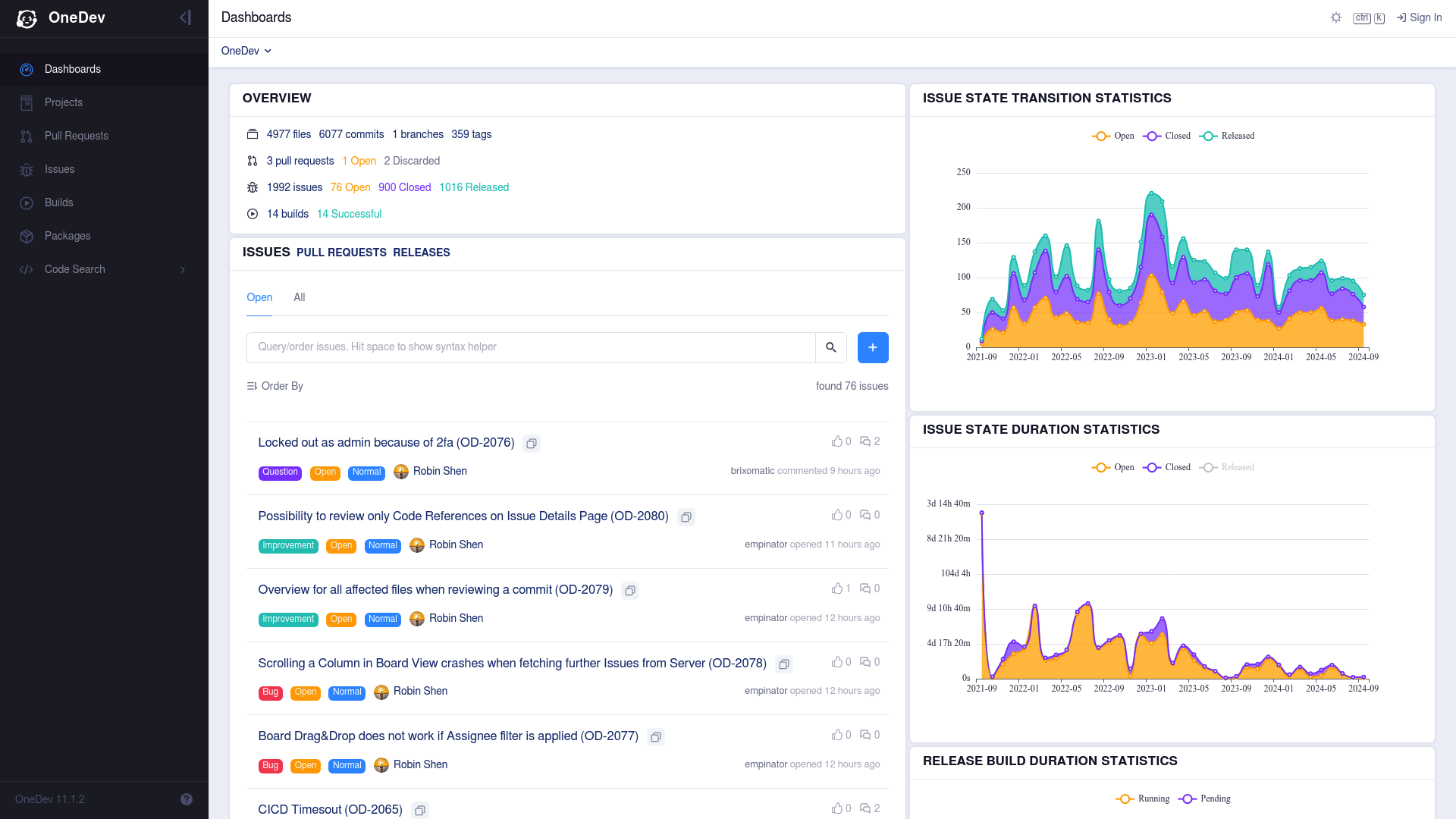Open Packages in the sidebar
The width and height of the screenshot is (1456, 819).
(104, 236)
